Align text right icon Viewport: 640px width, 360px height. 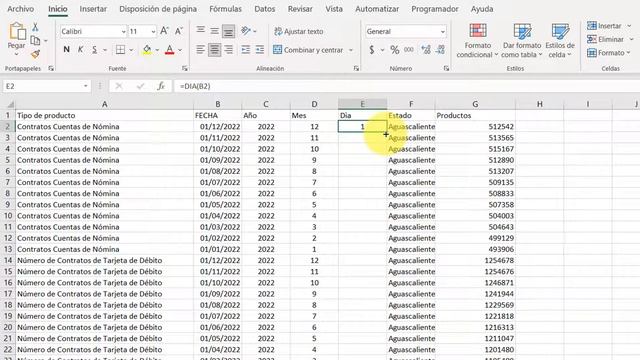[x=229, y=50]
